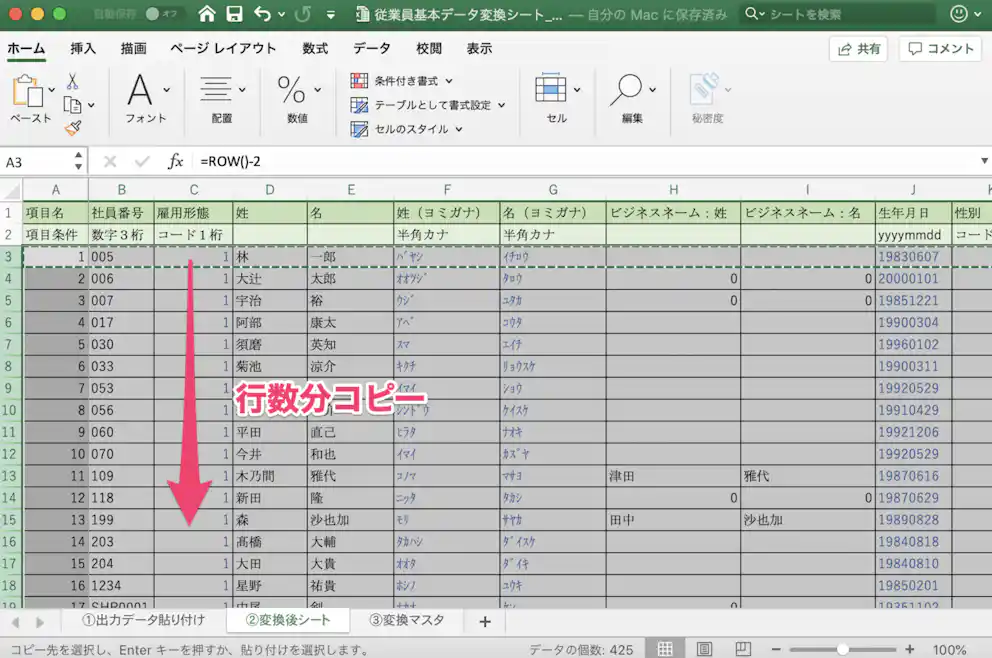Open the コメント button
Screen dimensions: 992x658
point(938,48)
